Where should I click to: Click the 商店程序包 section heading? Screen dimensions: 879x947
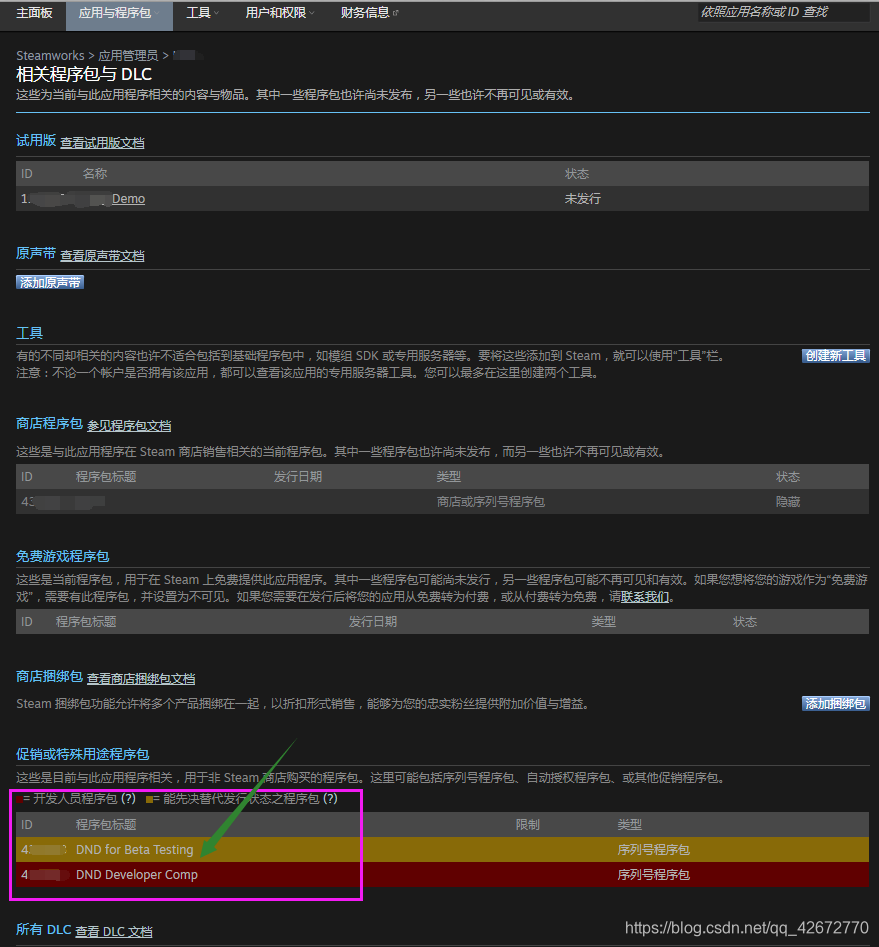pos(49,424)
